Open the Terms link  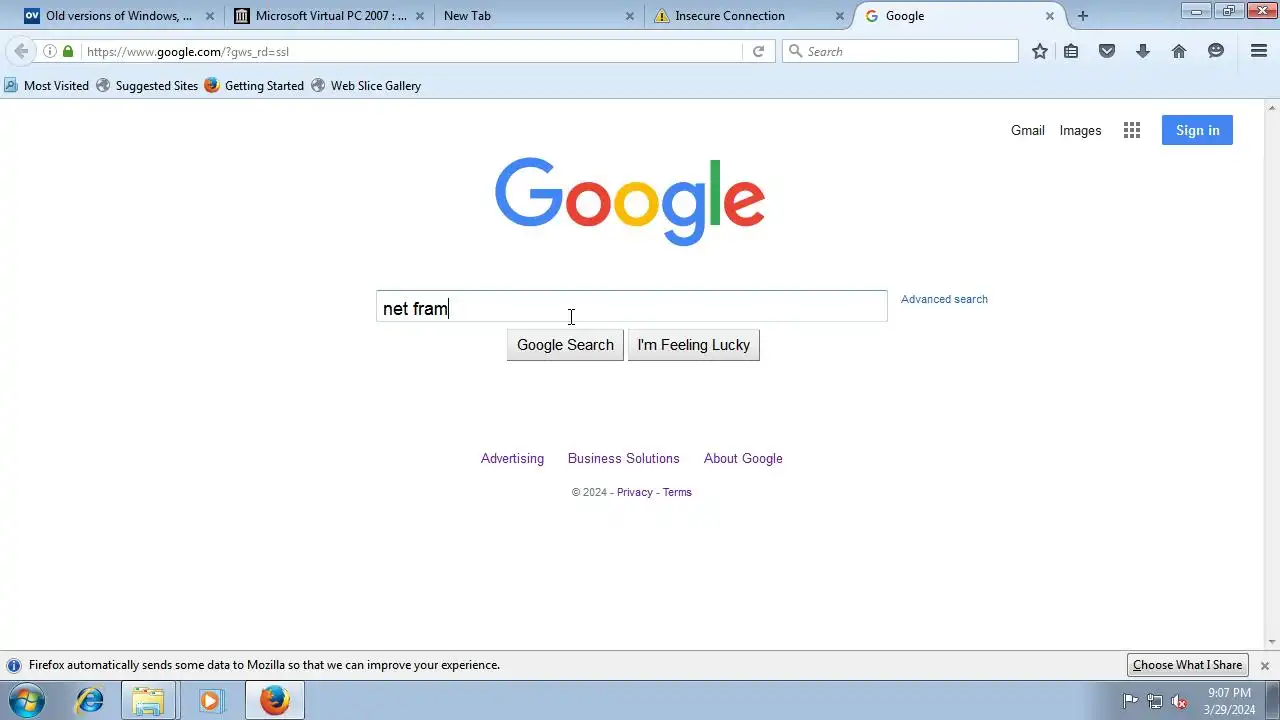[x=677, y=492]
